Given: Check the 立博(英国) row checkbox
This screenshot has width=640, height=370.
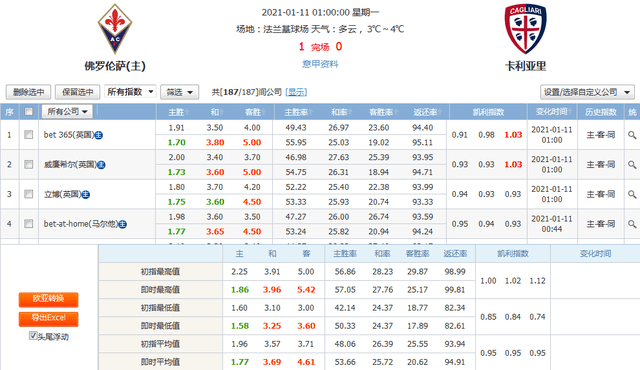Looking at the screenshot, I should tap(29, 194).
